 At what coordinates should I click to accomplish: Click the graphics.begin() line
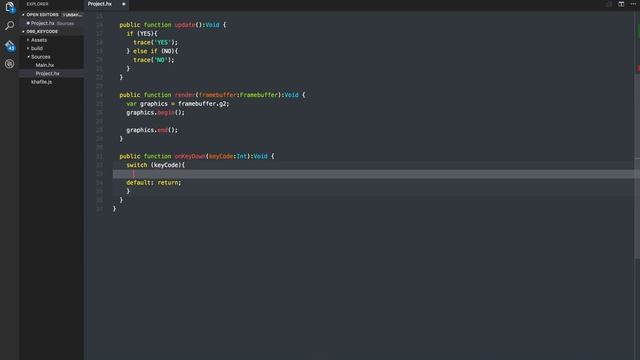(155, 113)
